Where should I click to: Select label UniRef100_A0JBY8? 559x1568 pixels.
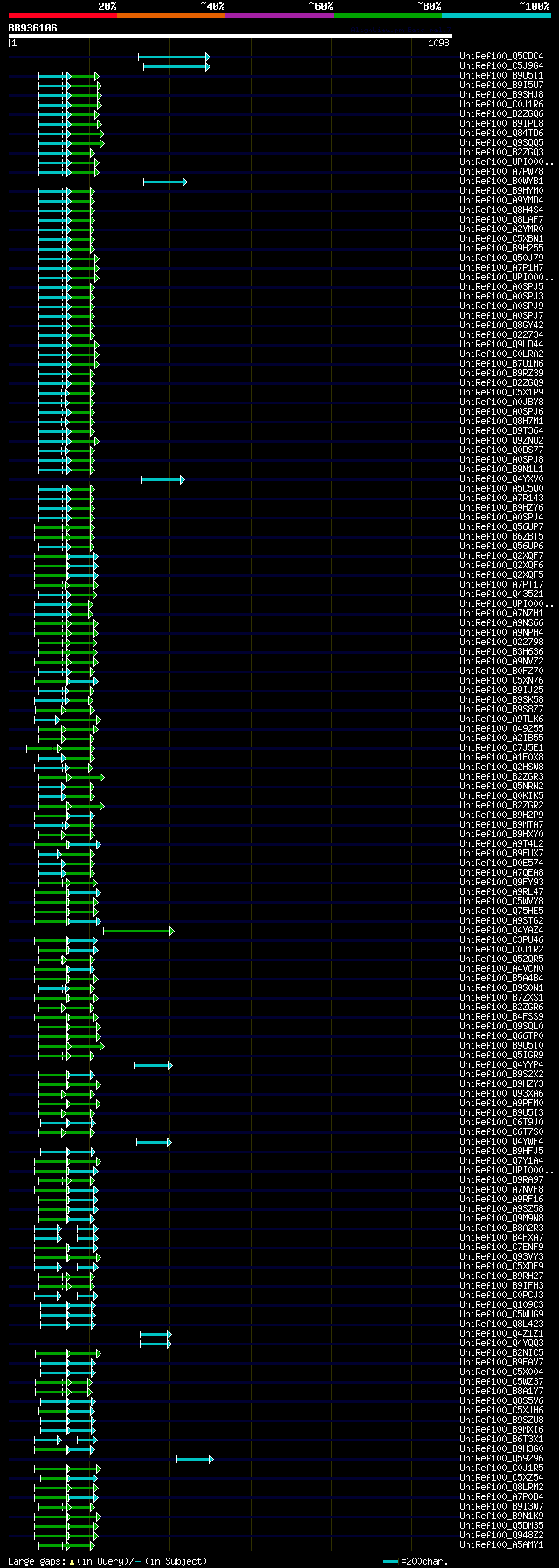[x=501, y=402]
